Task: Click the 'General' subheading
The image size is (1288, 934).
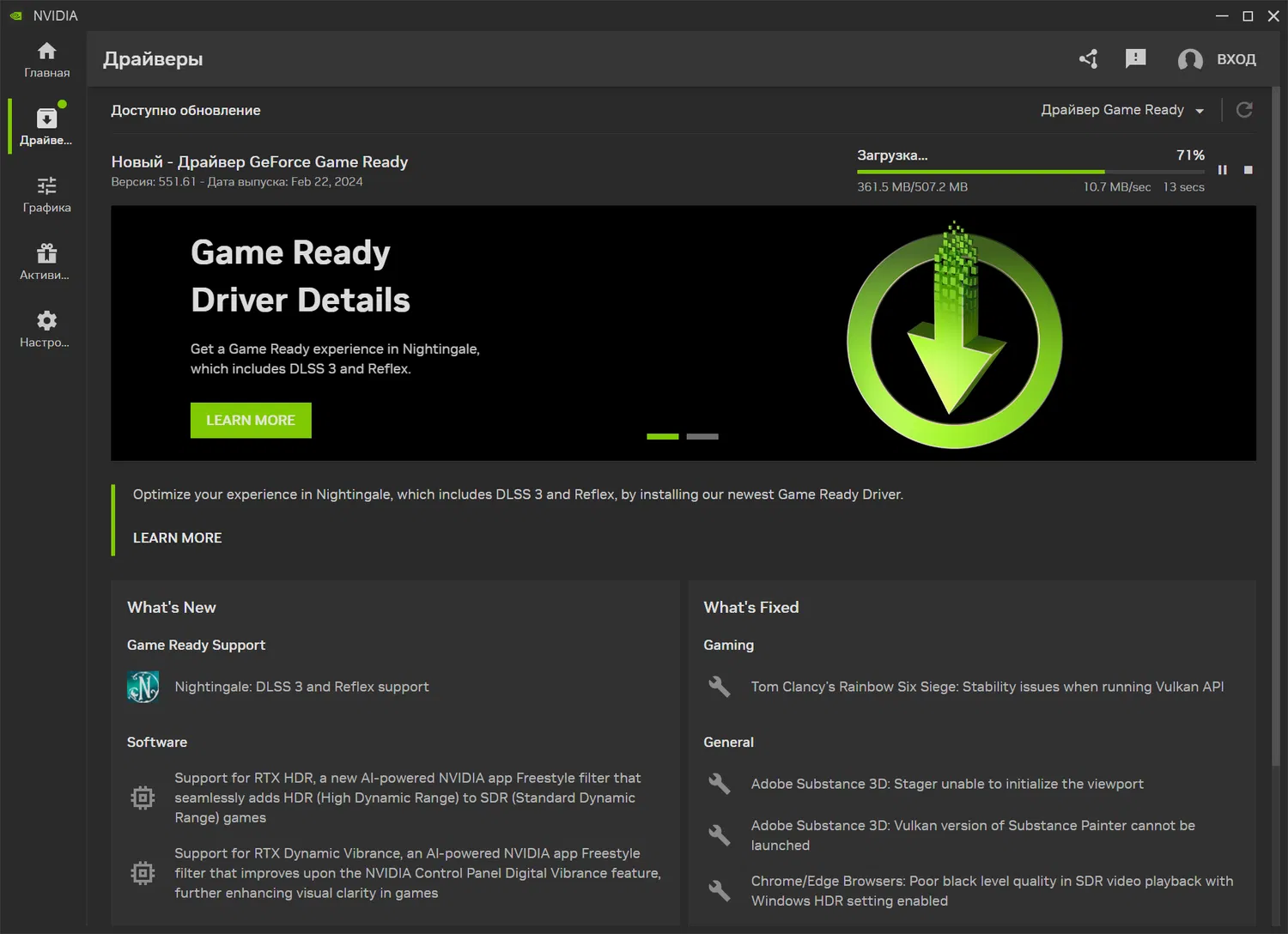Action: [728, 742]
